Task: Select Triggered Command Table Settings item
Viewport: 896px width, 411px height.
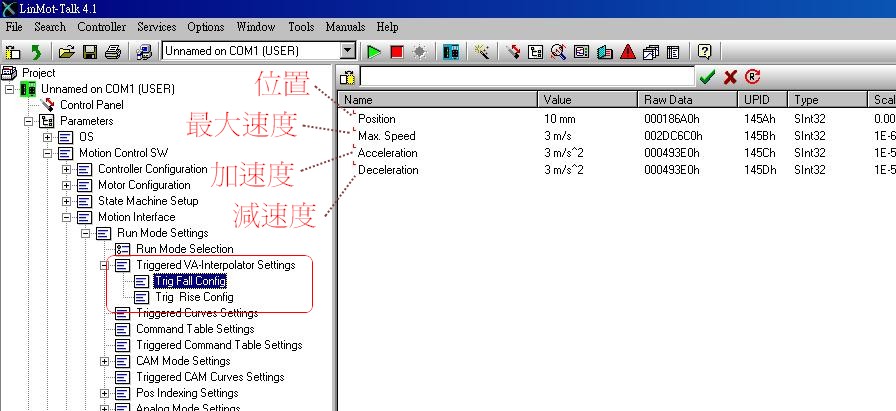Action: [219, 345]
